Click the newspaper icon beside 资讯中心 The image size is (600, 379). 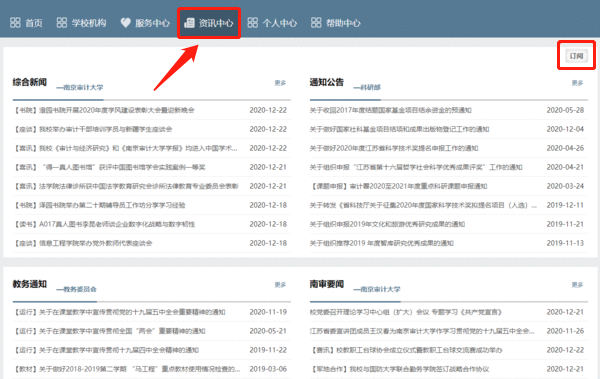[x=189, y=23]
